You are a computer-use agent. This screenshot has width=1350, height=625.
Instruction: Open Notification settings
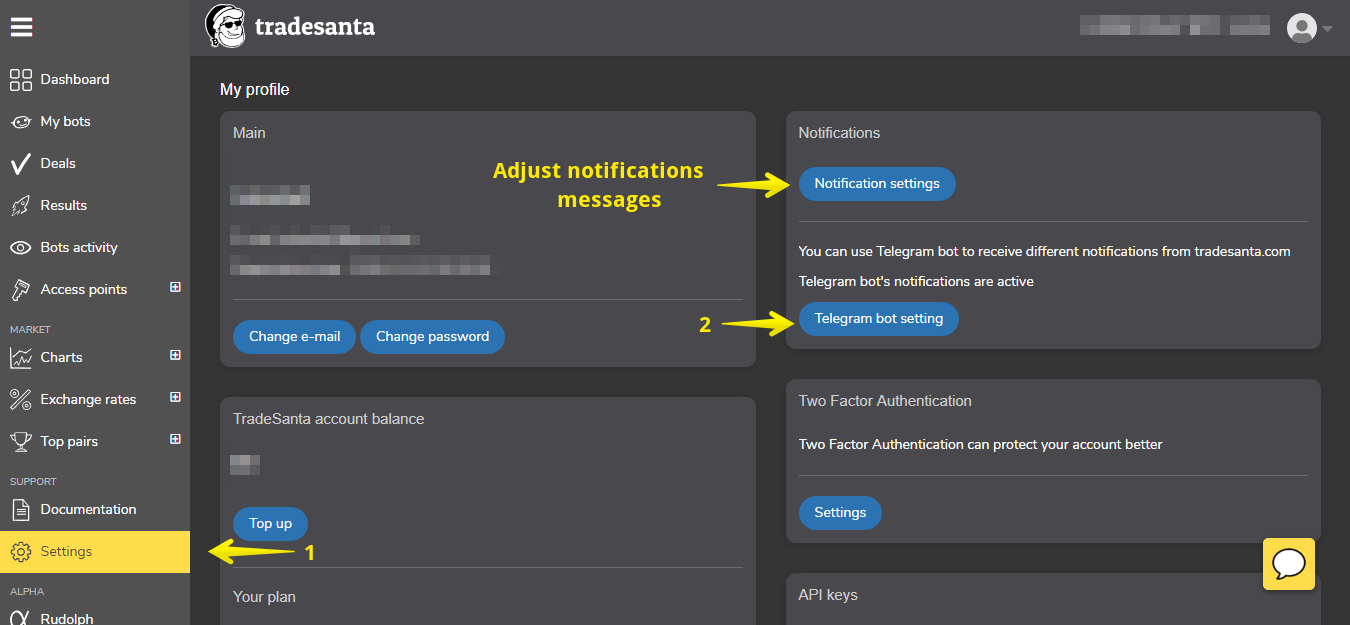[x=877, y=184]
